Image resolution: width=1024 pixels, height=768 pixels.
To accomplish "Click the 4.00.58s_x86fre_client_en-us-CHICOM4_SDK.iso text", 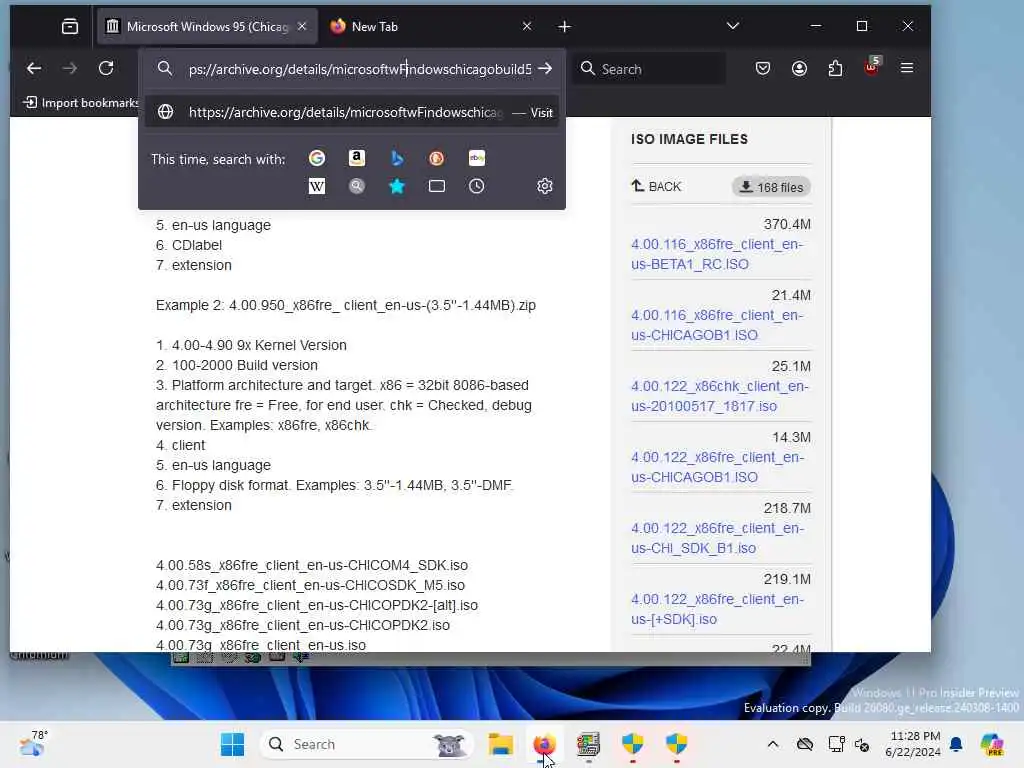I will pyautogui.click(x=312, y=565).
